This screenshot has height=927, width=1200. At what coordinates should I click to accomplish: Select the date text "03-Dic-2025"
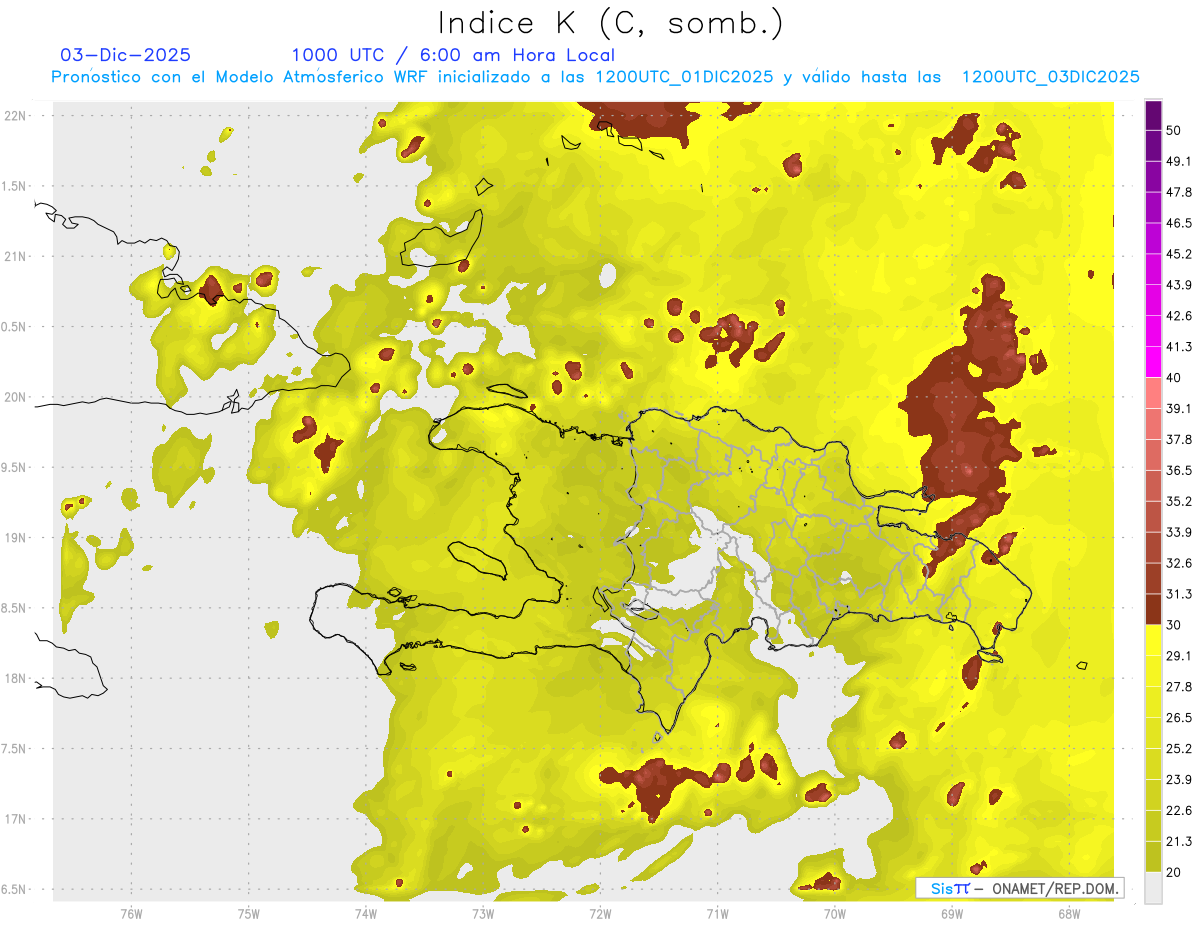point(125,55)
